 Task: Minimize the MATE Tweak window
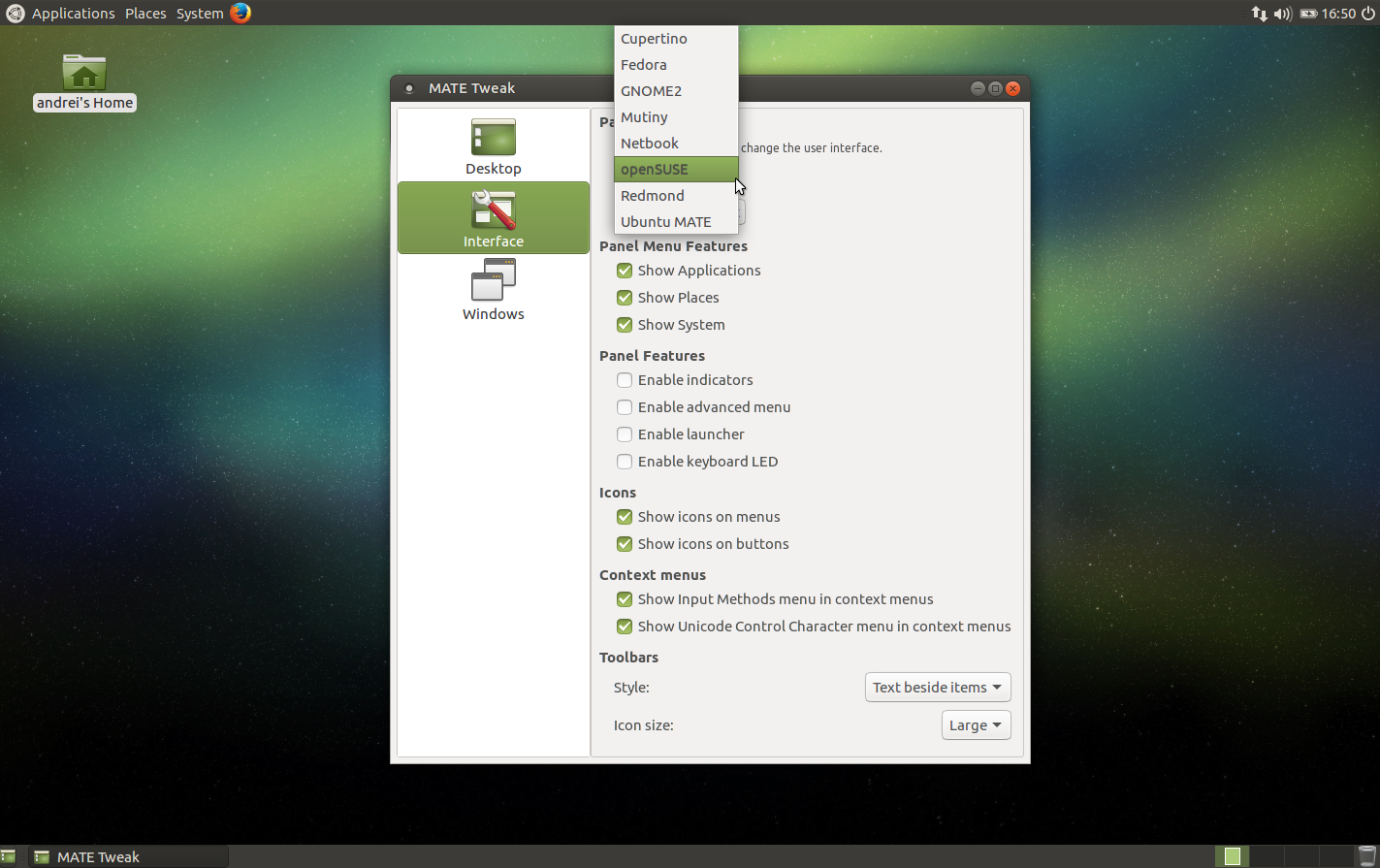[x=978, y=88]
